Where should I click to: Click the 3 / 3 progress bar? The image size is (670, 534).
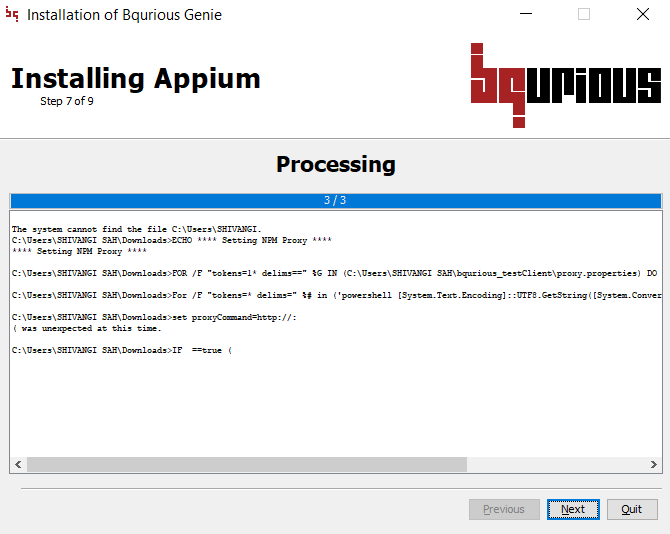pos(336,200)
